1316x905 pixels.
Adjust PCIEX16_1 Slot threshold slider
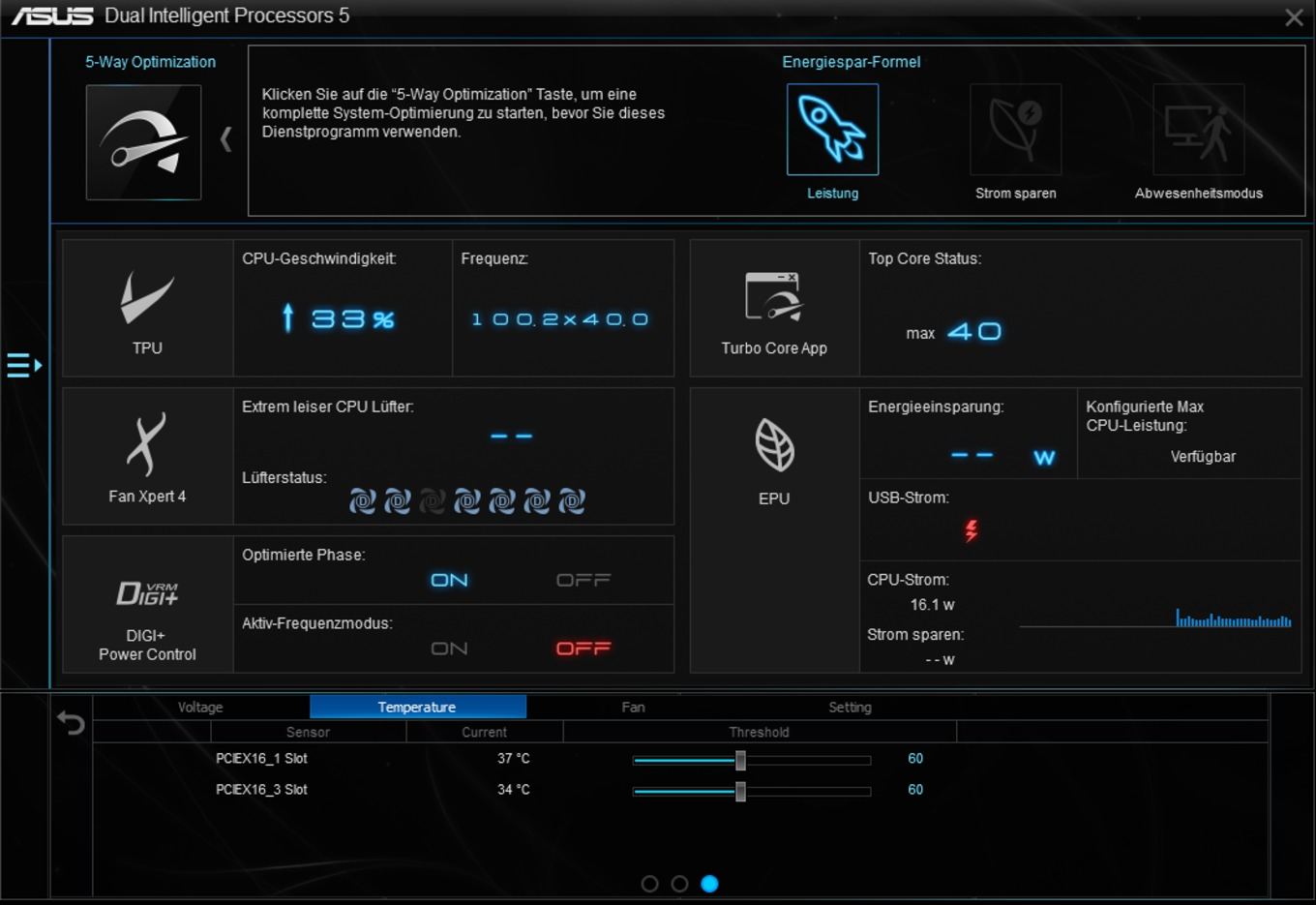(740, 760)
